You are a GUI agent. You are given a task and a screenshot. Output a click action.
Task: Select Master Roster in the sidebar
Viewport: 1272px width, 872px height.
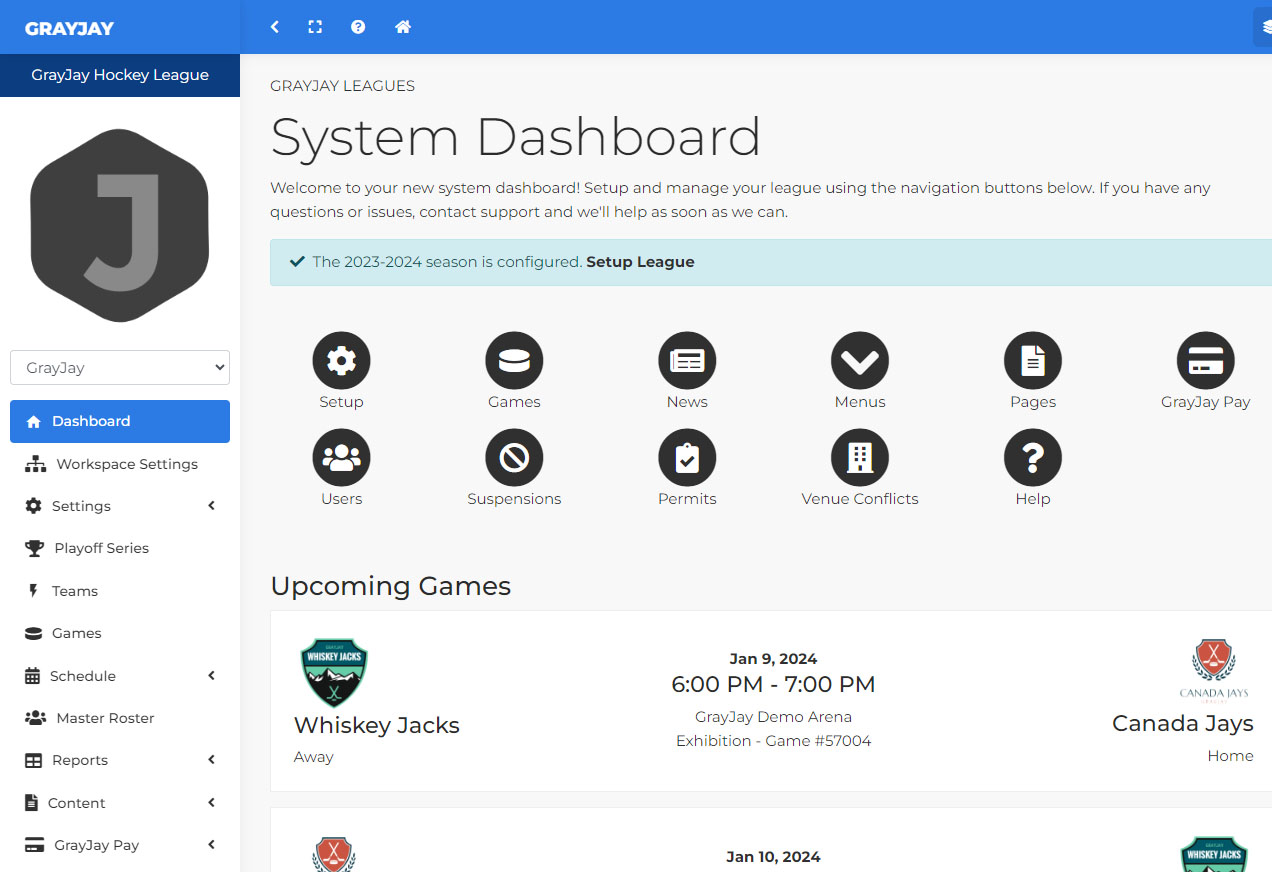coord(105,718)
